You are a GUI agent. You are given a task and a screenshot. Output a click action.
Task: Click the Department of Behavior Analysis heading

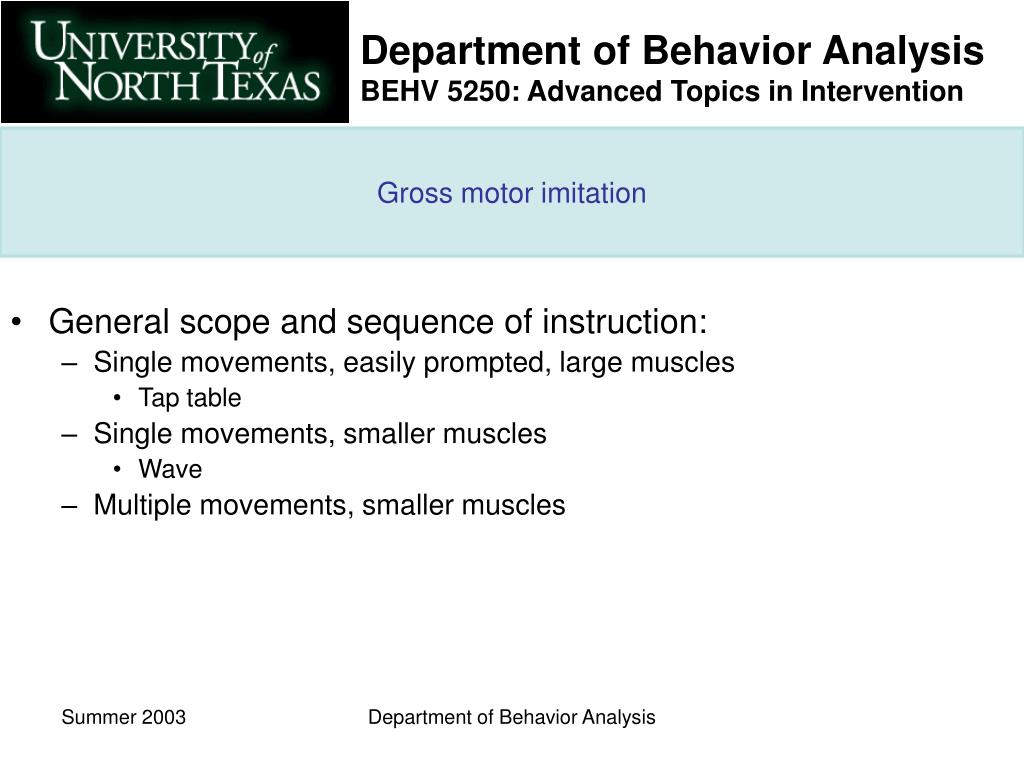pyautogui.click(x=672, y=51)
